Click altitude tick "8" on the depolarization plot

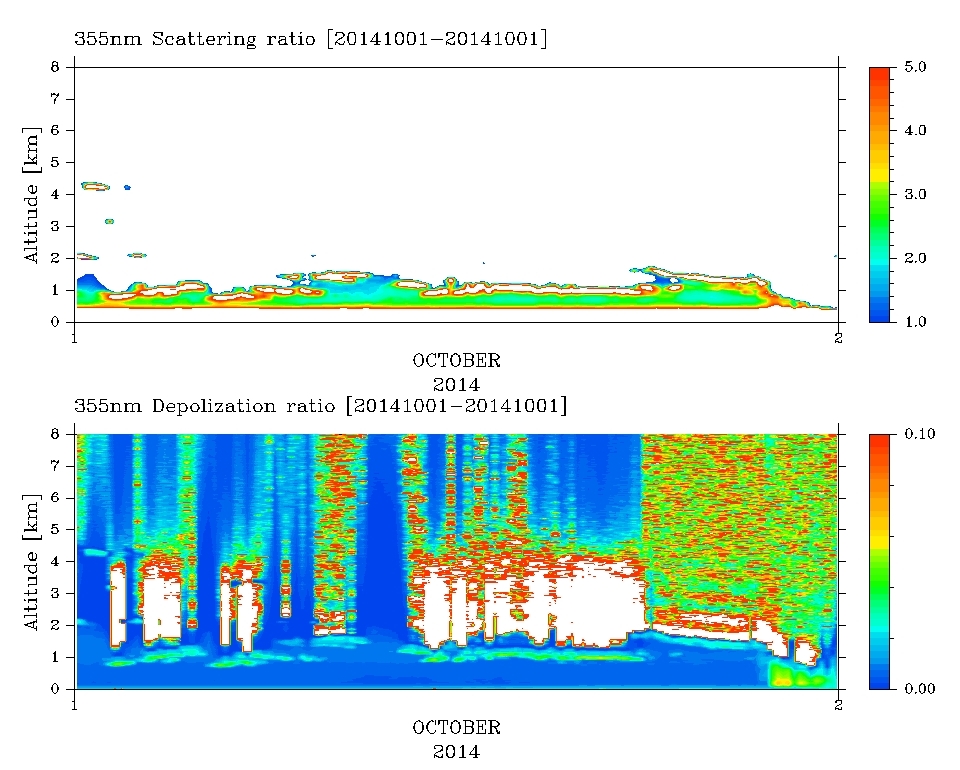pos(55,434)
